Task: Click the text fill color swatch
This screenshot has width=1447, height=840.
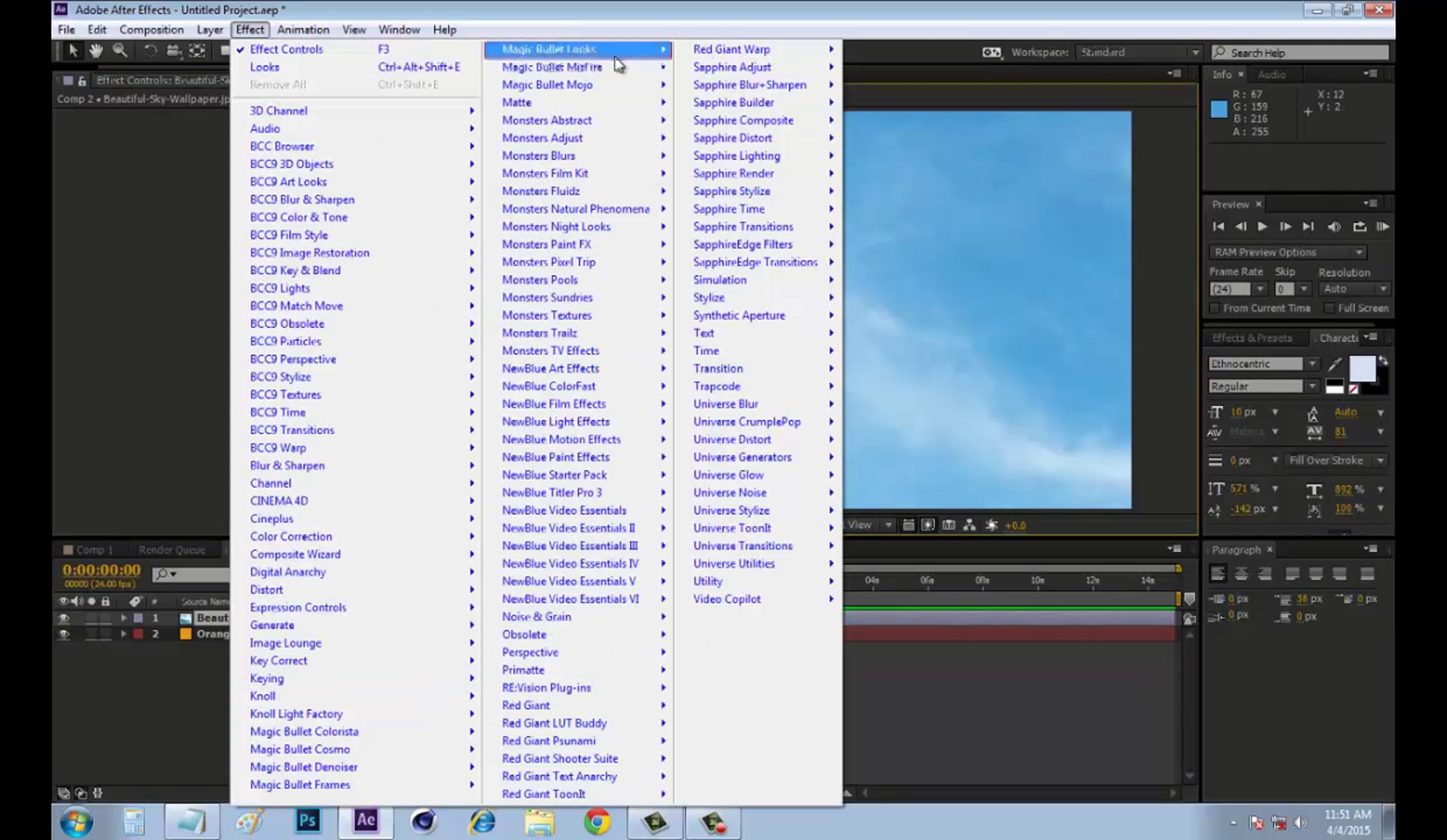Action: pyautogui.click(x=1362, y=368)
